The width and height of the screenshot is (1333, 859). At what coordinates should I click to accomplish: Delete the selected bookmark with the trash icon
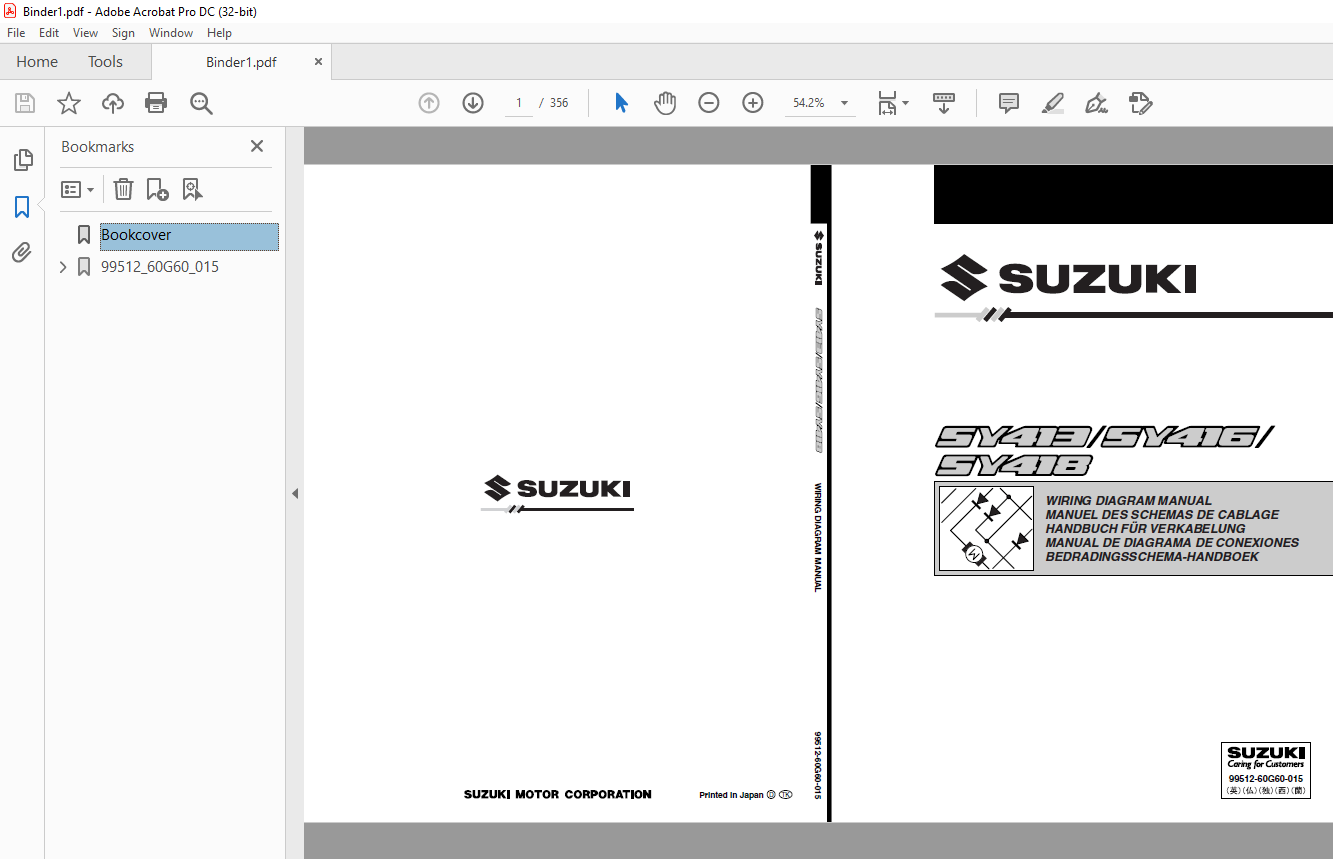pyautogui.click(x=123, y=189)
